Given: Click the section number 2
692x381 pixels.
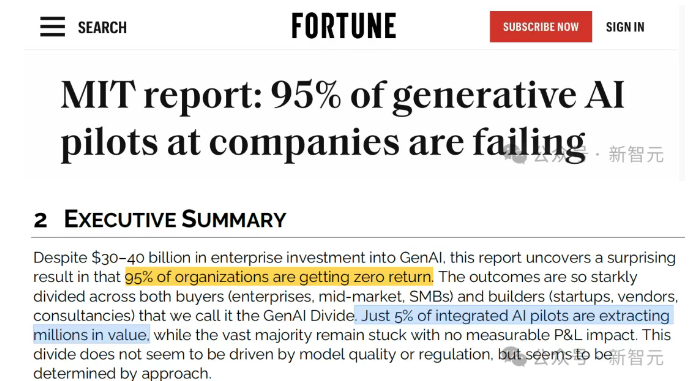Looking at the screenshot, I should (40, 220).
